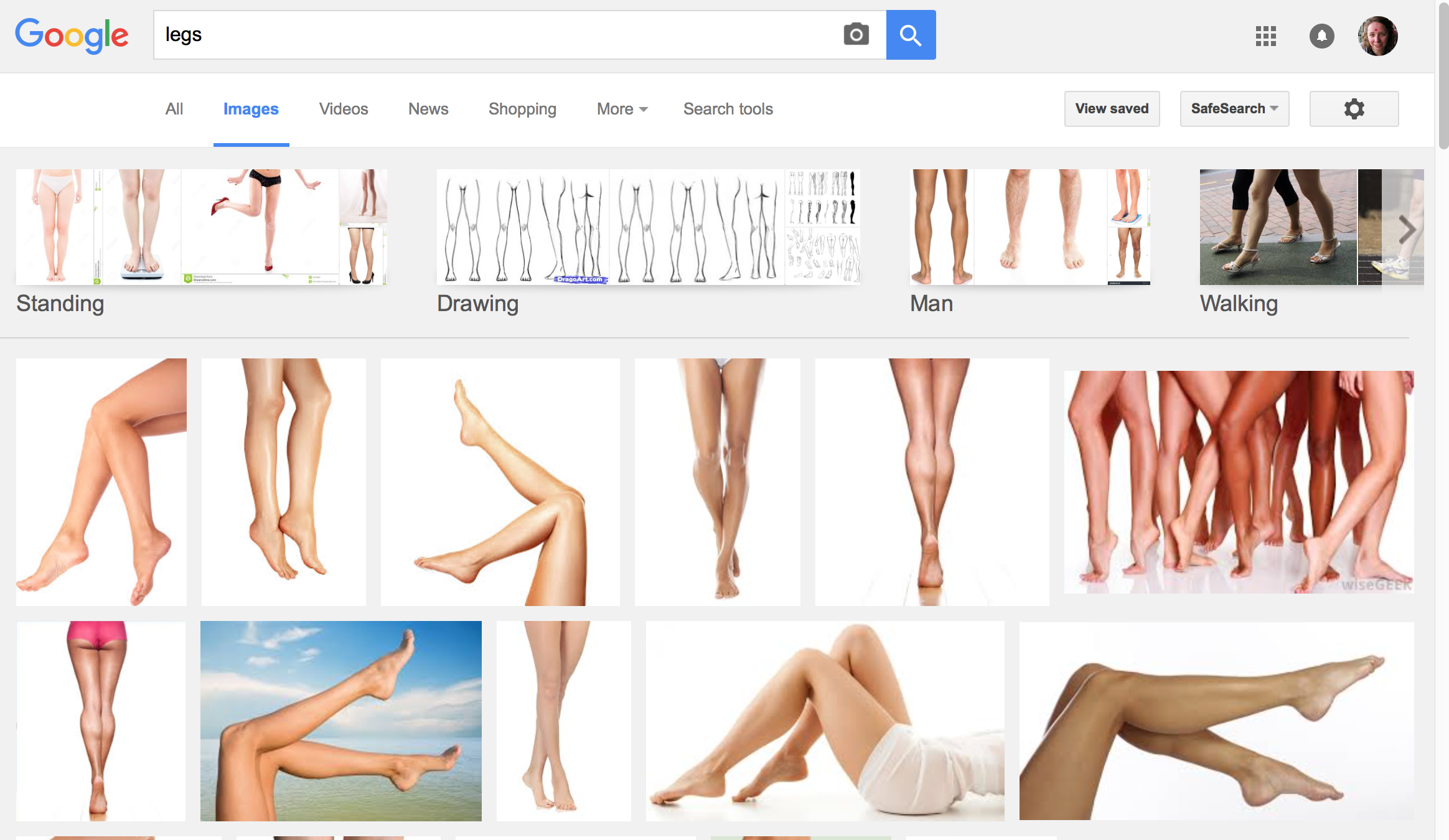Go to the All results tab
The width and height of the screenshot is (1449, 840).
[174, 109]
